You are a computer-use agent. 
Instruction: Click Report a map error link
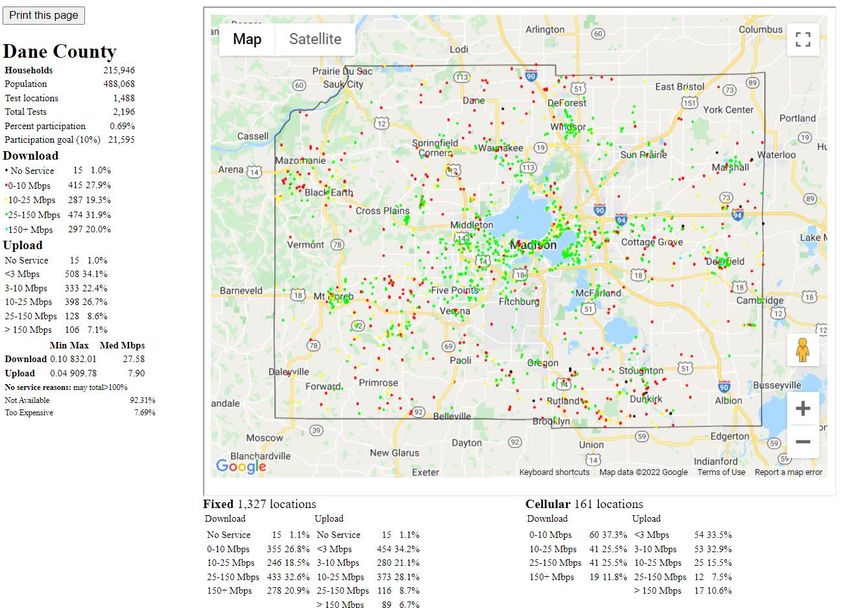788,472
